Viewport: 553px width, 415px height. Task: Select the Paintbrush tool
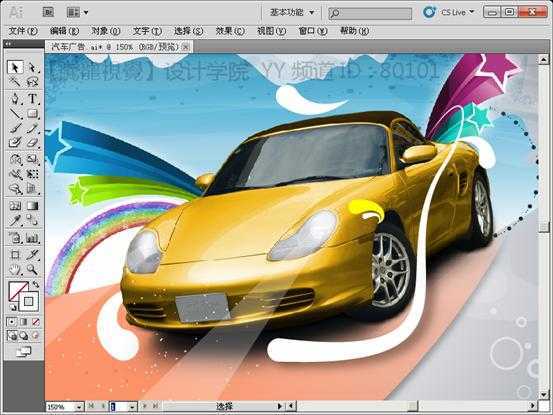pyautogui.click(x=15, y=128)
